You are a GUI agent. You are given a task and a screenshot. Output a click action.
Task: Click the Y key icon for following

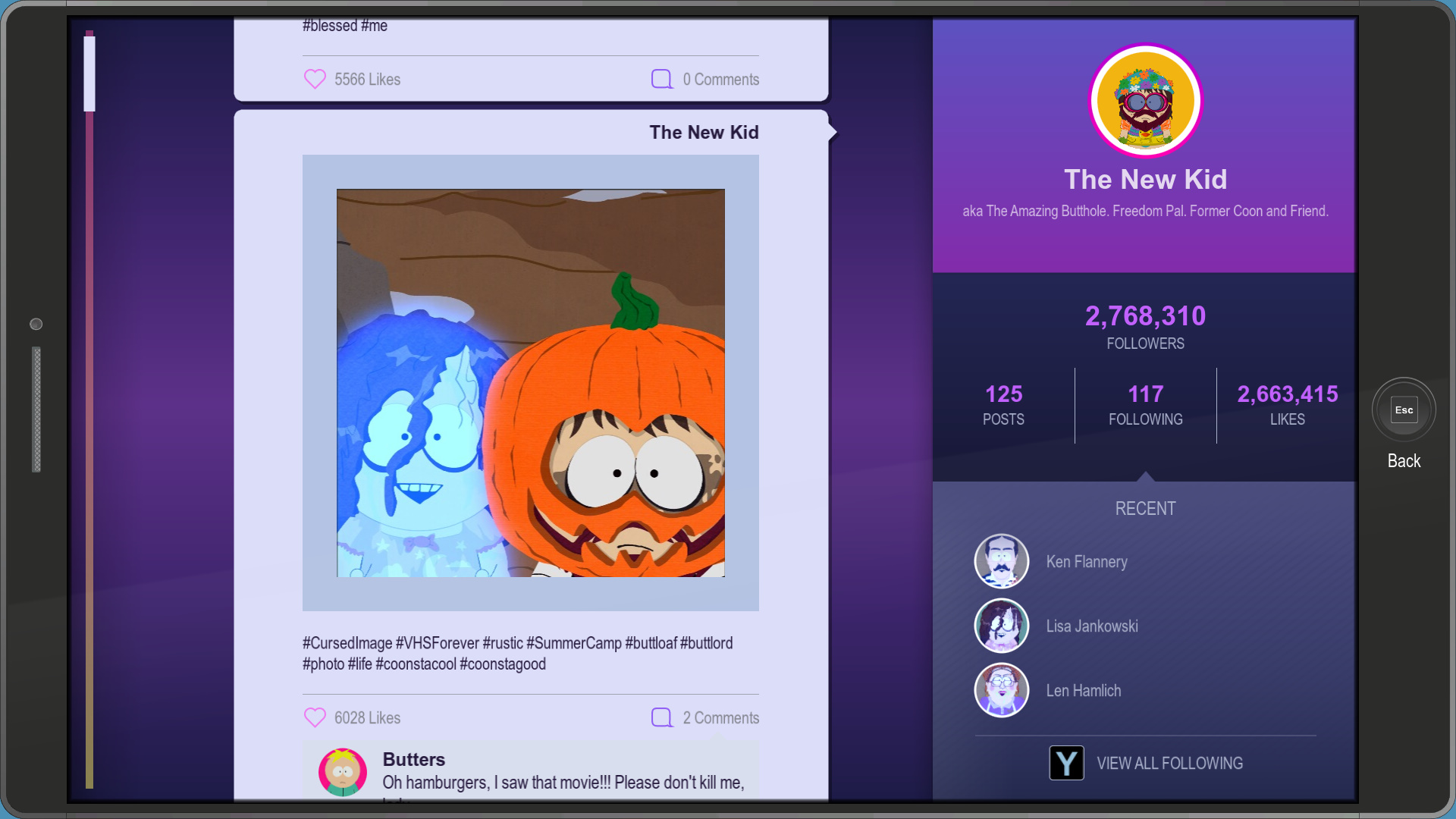[x=1066, y=763]
